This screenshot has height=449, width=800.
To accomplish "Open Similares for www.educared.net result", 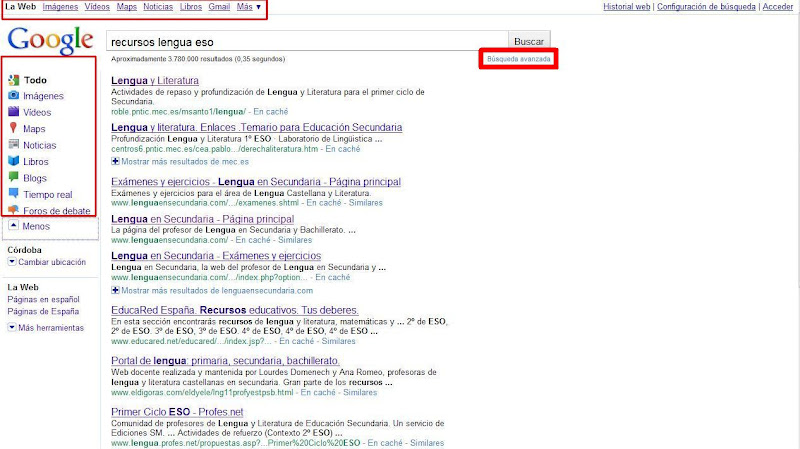I will [339, 341].
